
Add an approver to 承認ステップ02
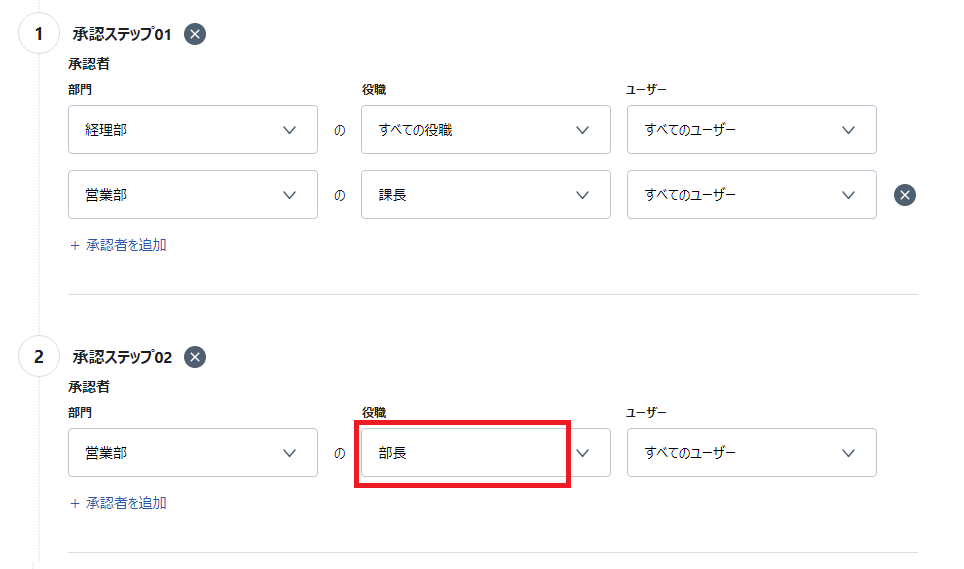[118, 503]
